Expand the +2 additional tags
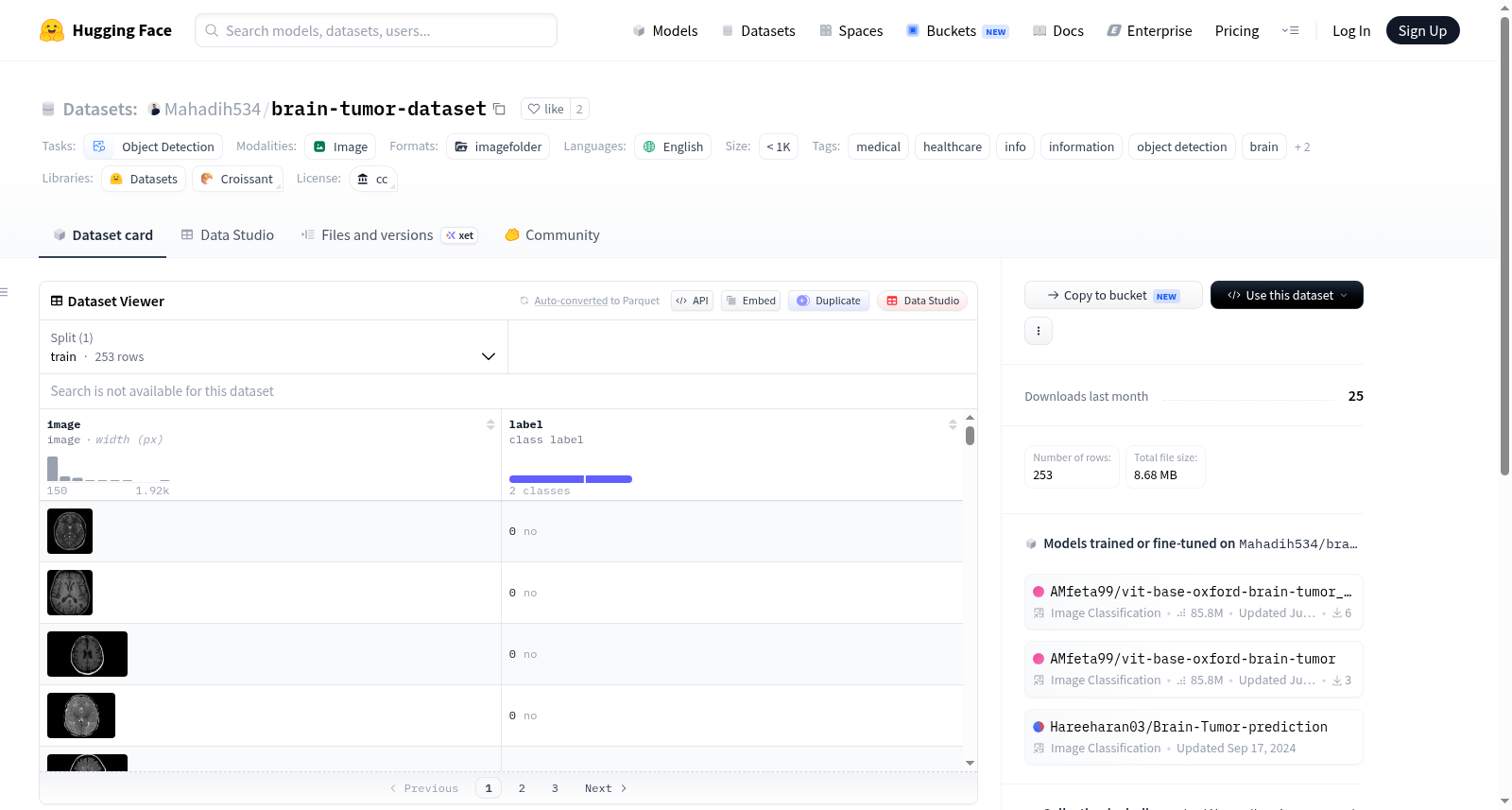The image size is (1512, 810). [1301, 146]
